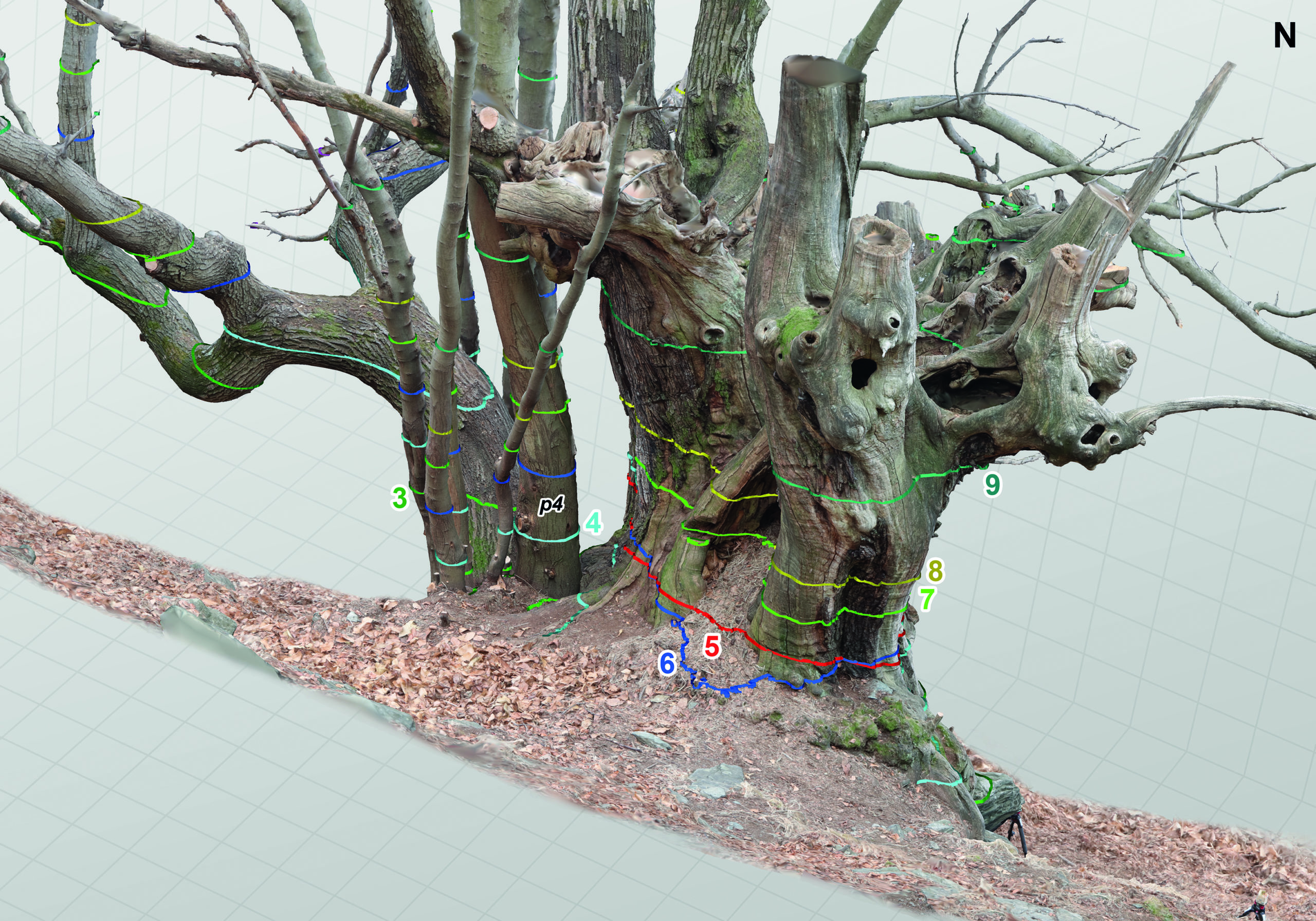The width and height of the screenshot is (1316, 921).
Task: Click the cyan number 4 label
Action: tap(593, 523)
